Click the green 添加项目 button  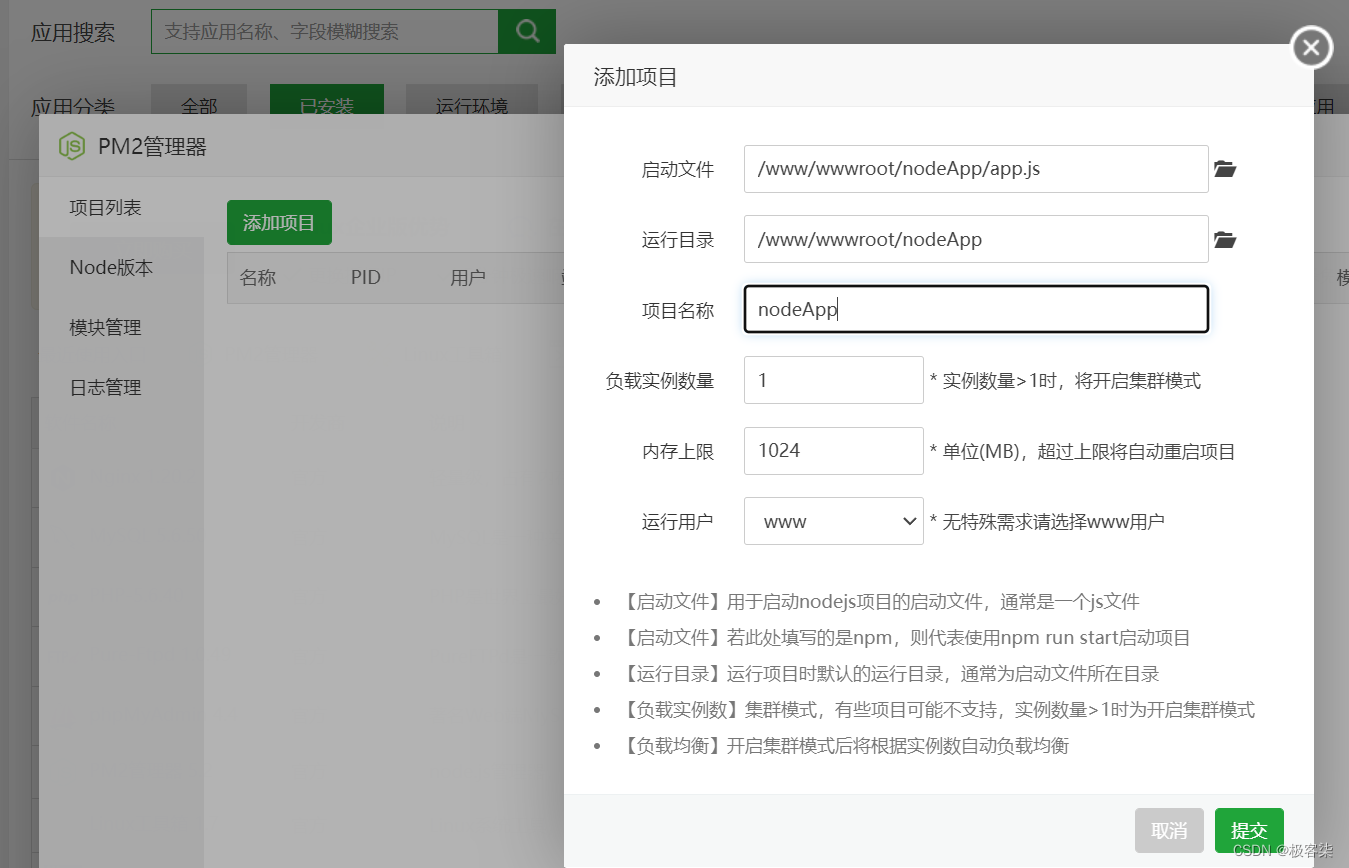(279, 222)
